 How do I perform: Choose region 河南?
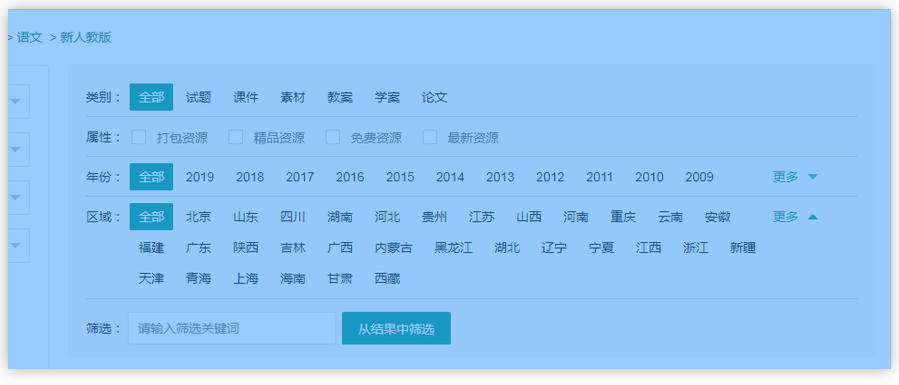tap(576, 217)
